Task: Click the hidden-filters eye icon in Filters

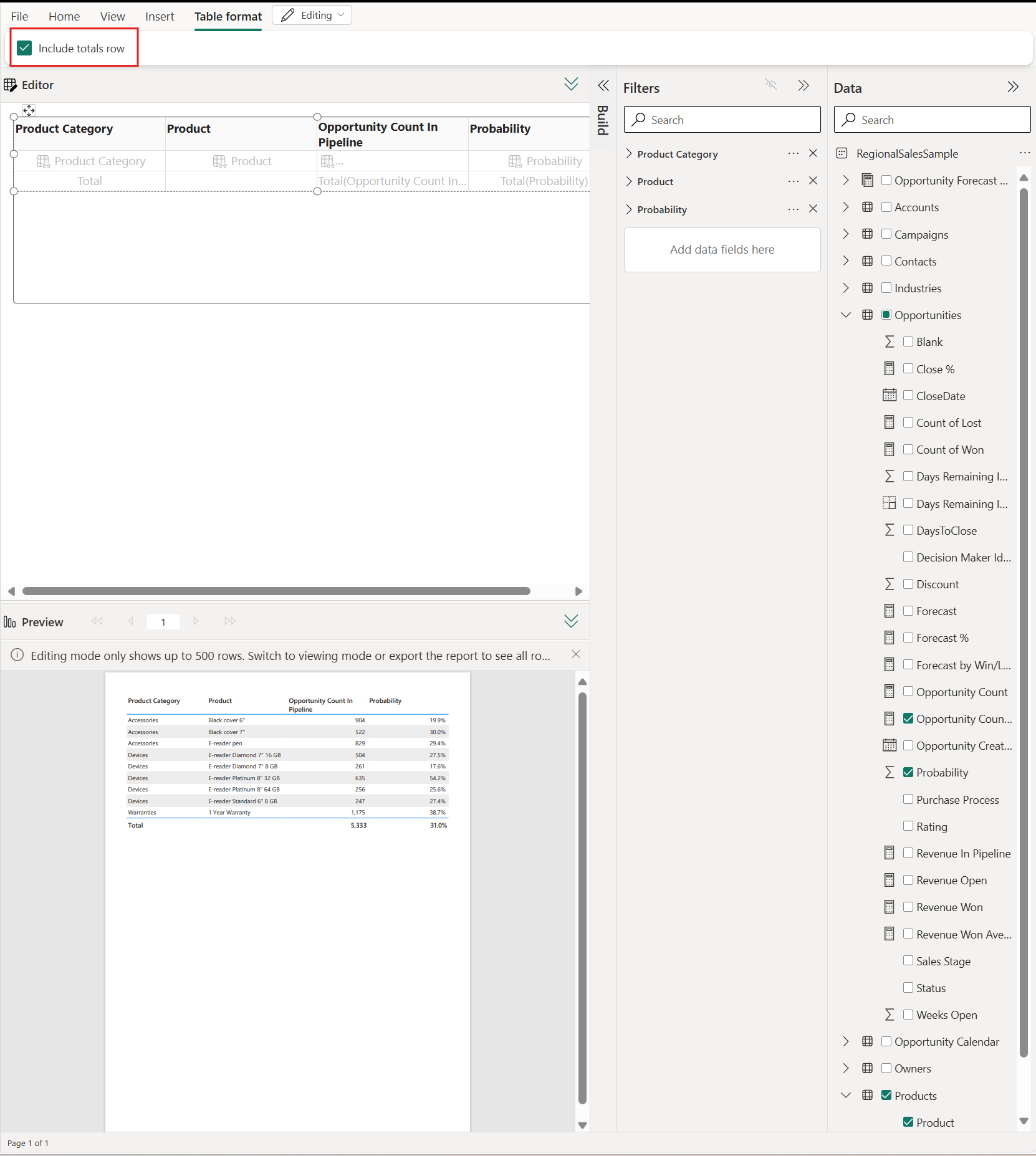Action: click(771, 85)
